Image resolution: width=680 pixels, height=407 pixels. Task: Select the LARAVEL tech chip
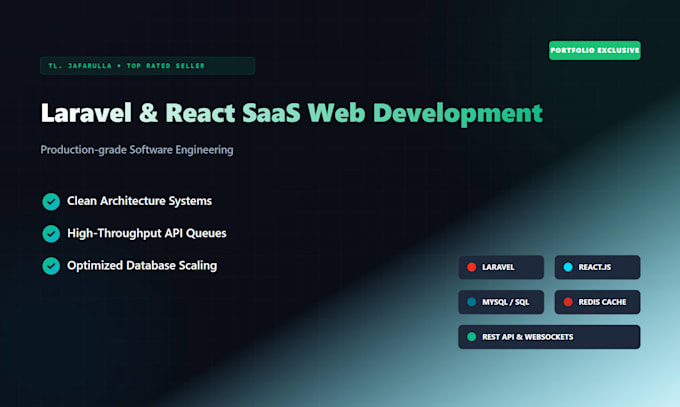(501, 267)
